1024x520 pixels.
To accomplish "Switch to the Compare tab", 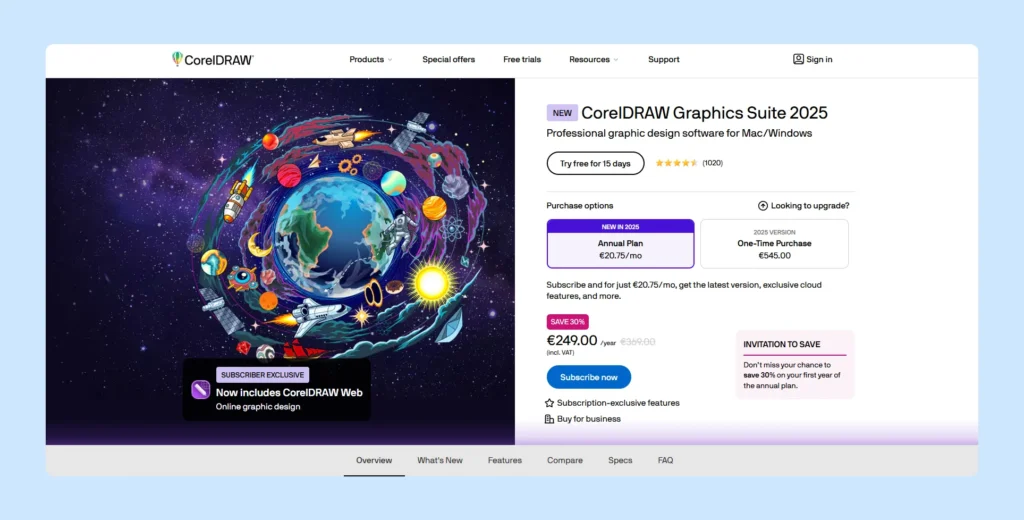I will tap(565, 461).
